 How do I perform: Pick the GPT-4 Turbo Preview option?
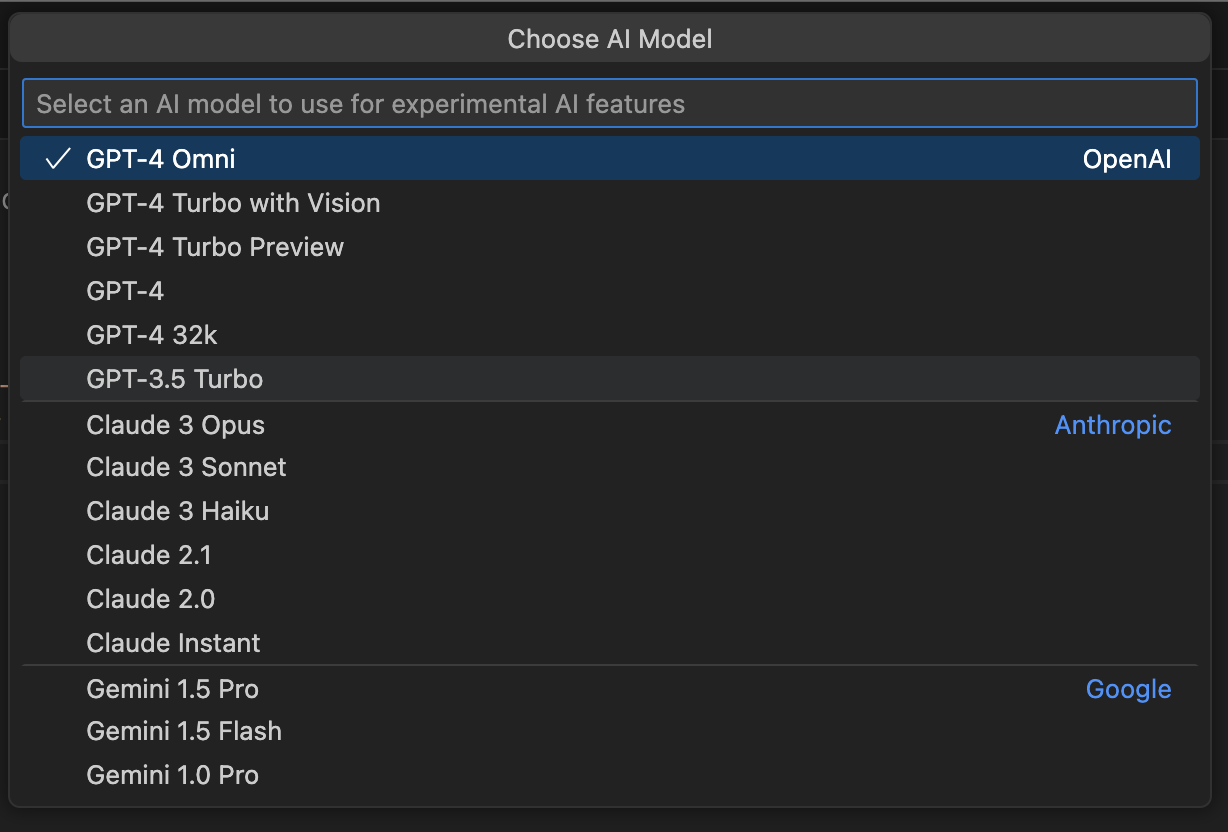coord(215,247)
